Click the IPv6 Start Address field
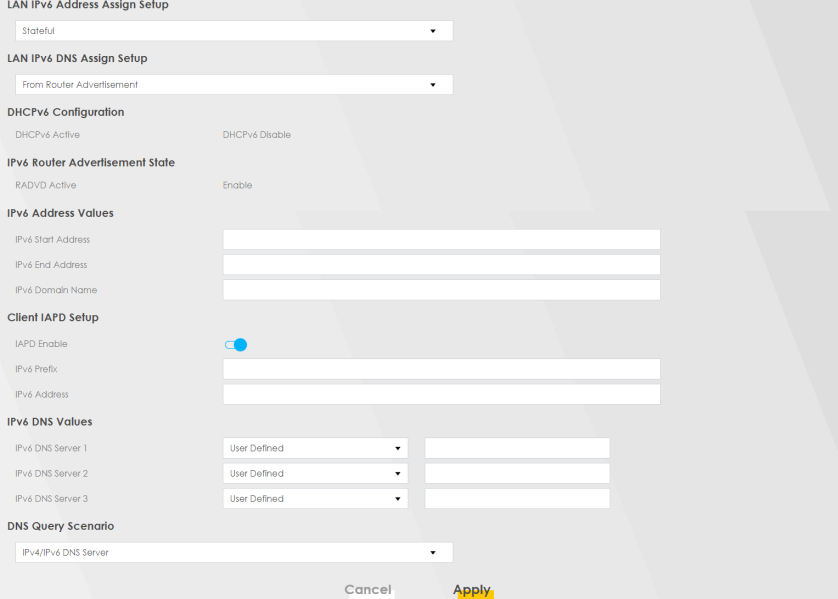 pos(441,240)
